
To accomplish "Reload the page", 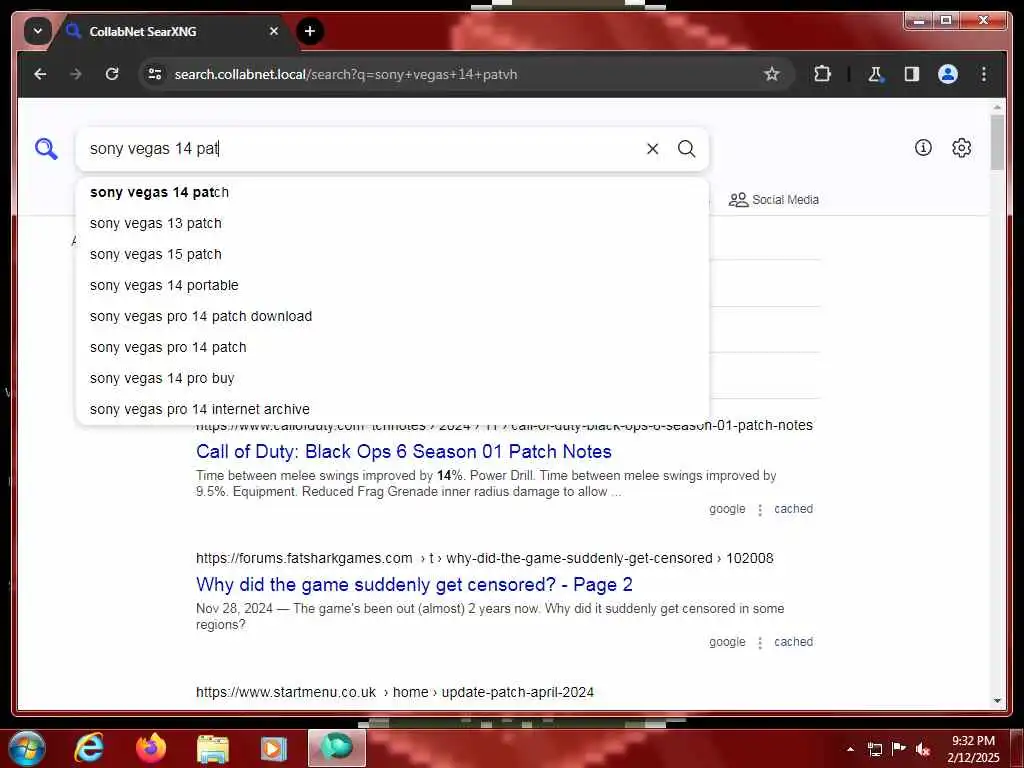I will pyautogui.click(x=112, y=74).
